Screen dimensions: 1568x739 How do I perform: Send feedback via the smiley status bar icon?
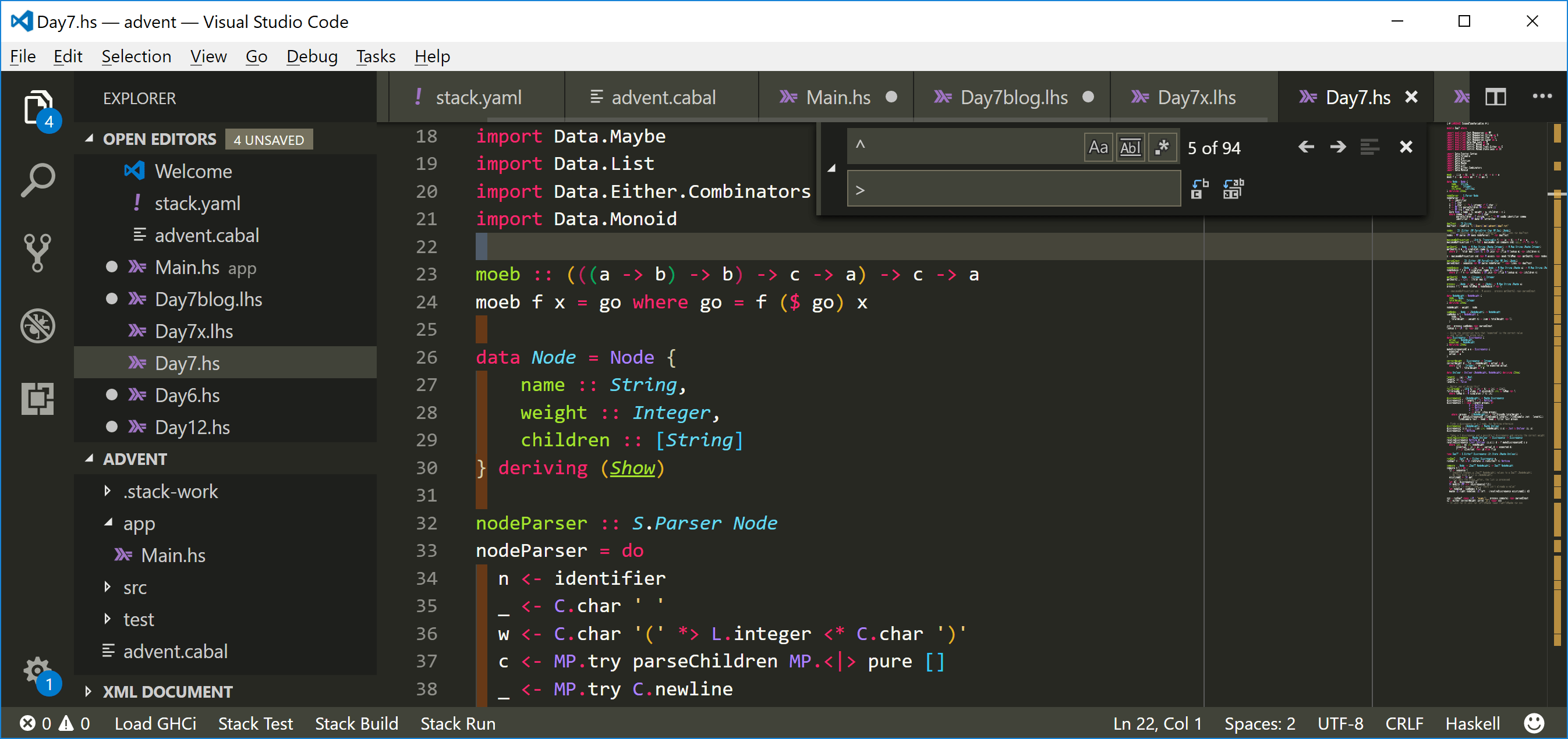(x=1535, y=723)
